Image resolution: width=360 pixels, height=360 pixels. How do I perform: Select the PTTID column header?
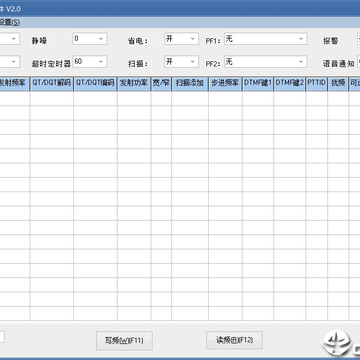point(317,84)
